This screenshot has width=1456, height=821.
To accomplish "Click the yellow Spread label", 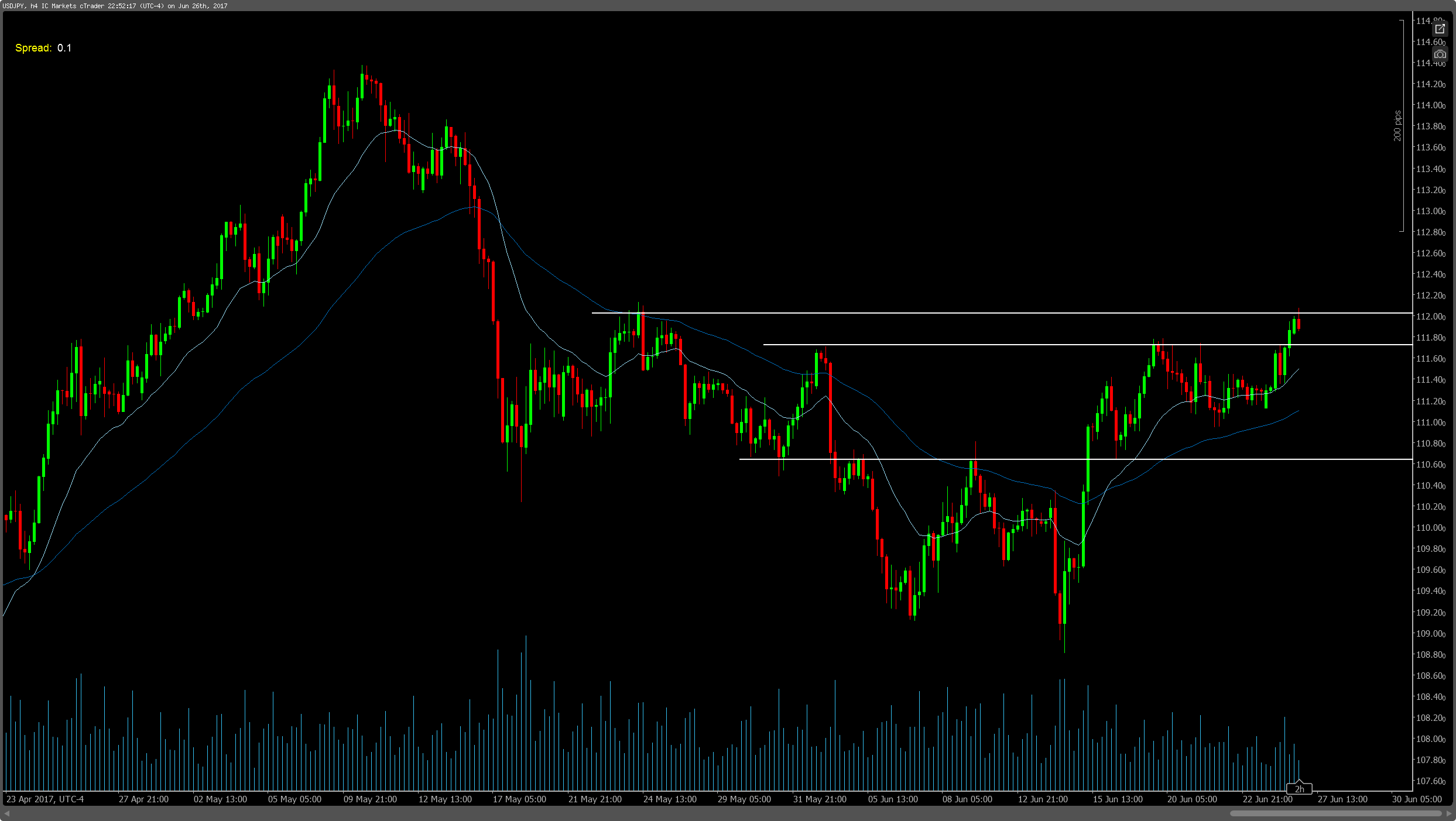I will [x=33, y=48].
